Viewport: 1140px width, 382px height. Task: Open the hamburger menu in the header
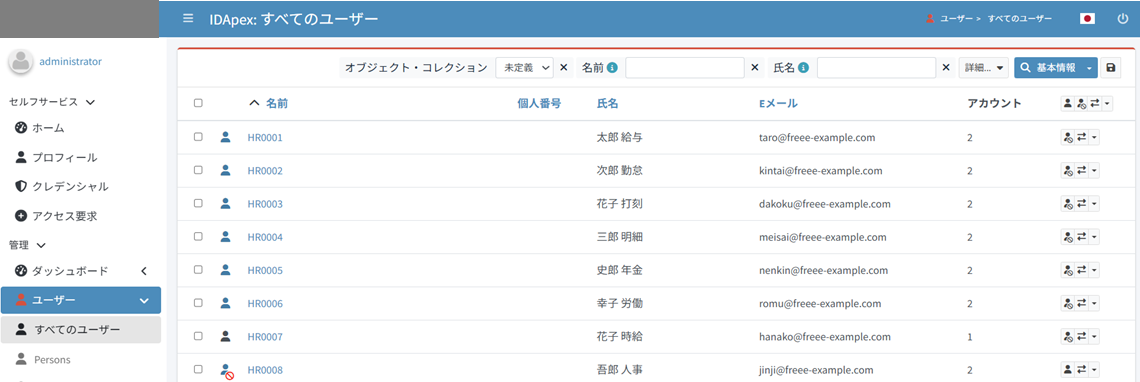coord(188,18)
